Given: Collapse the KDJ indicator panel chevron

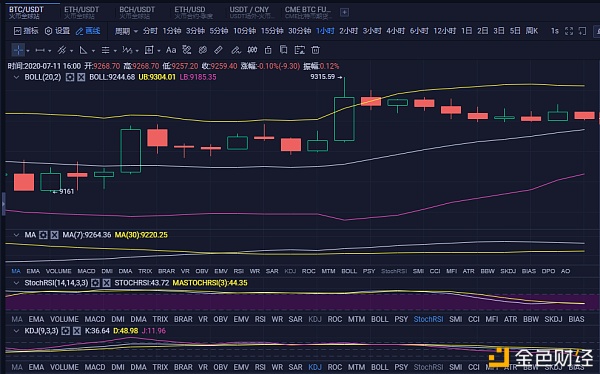Looking at the screenshot, I should click(16, 331).
